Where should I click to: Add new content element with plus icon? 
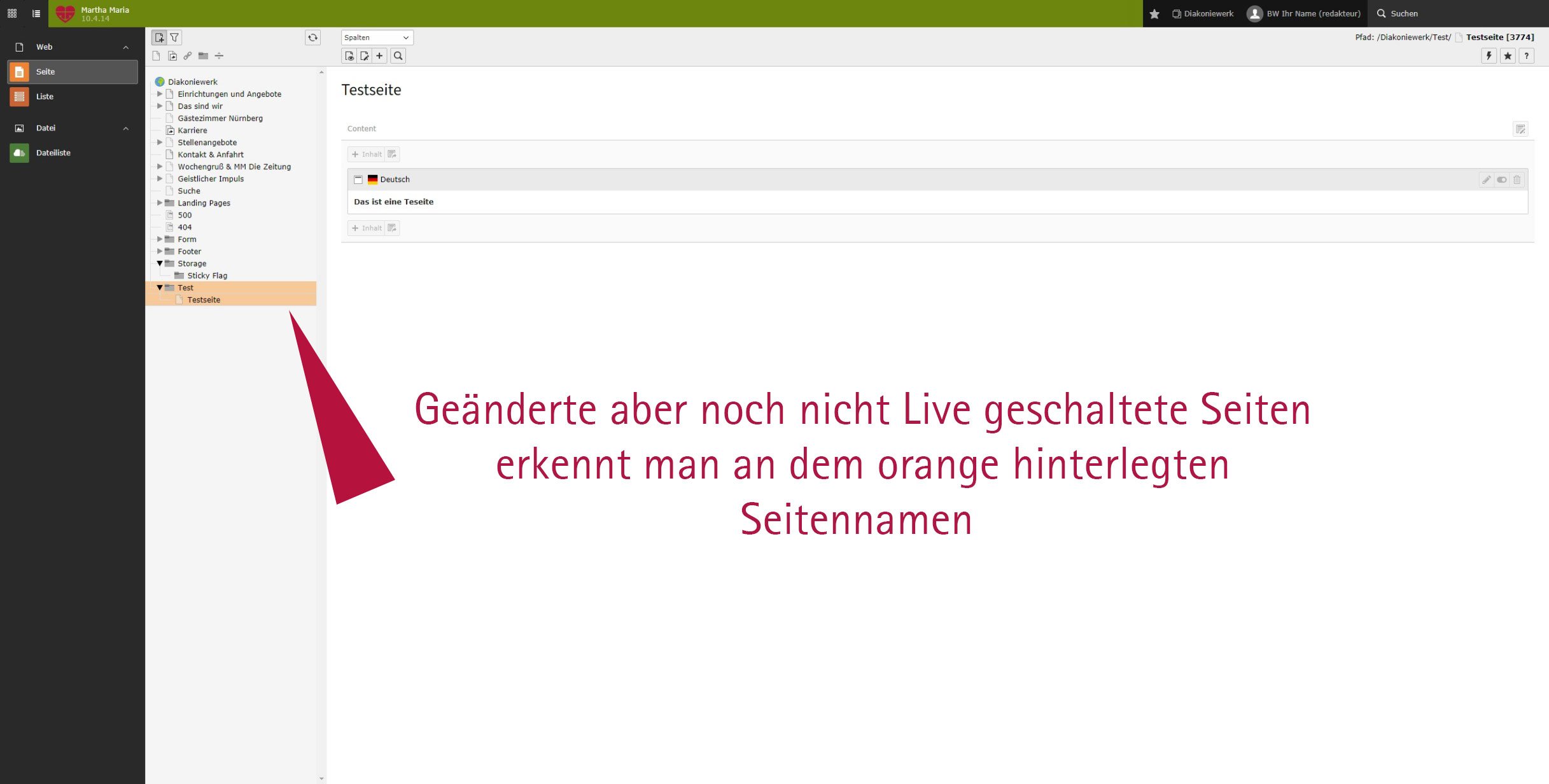click(x=379, y=55)
